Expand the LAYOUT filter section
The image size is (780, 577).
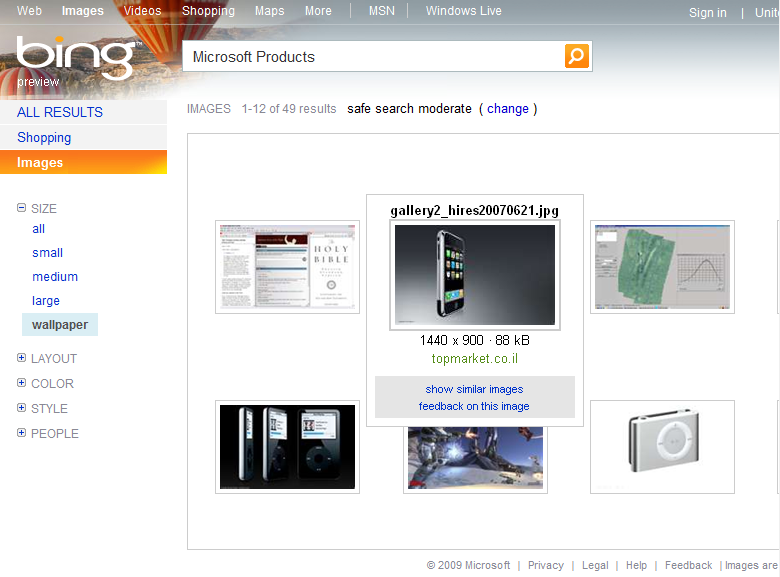21,358
